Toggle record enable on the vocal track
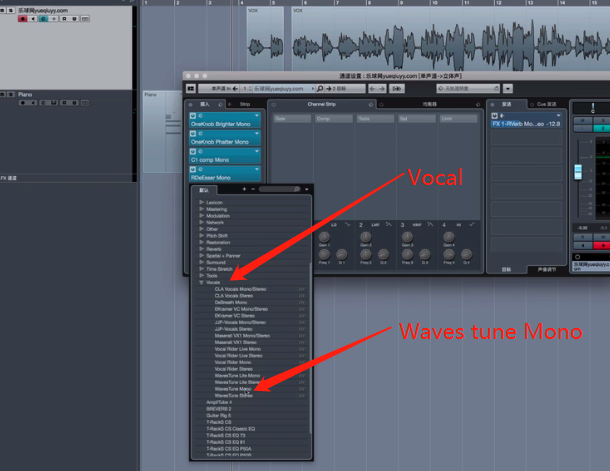The image size is (610, 471). 22,19
